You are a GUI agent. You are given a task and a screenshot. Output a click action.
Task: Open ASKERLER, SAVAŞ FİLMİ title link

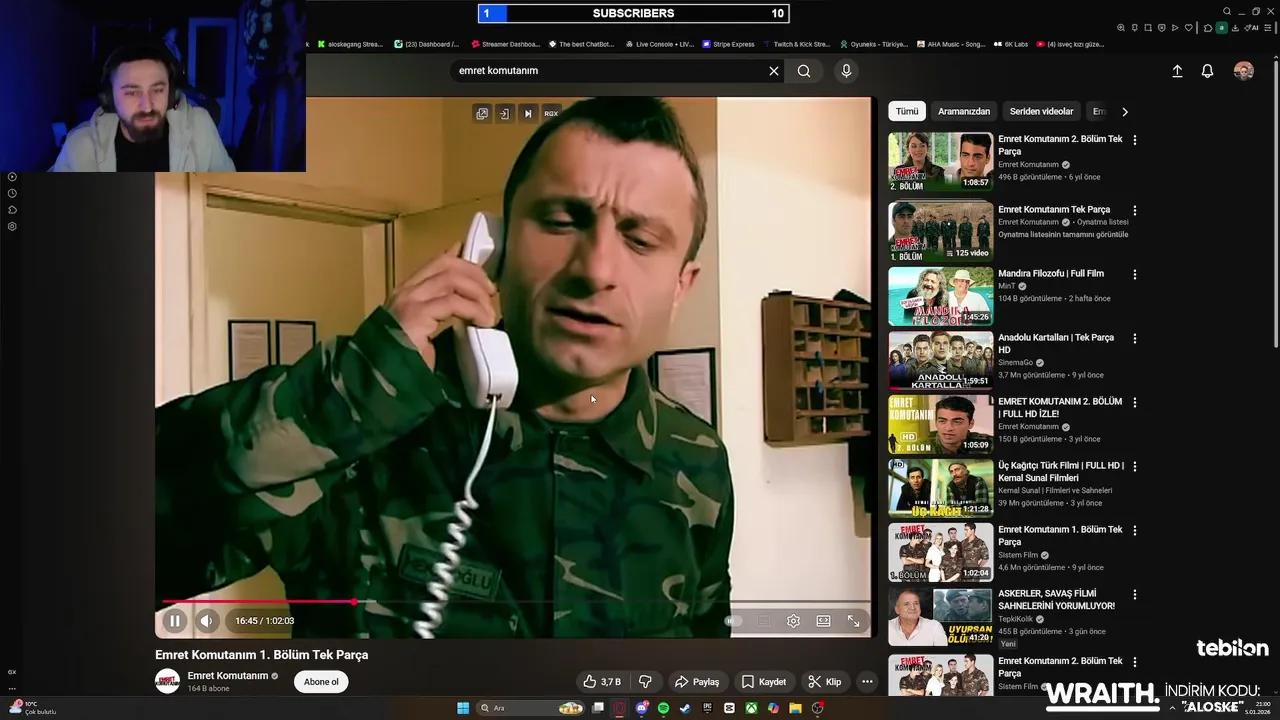tap(1056, 599)
